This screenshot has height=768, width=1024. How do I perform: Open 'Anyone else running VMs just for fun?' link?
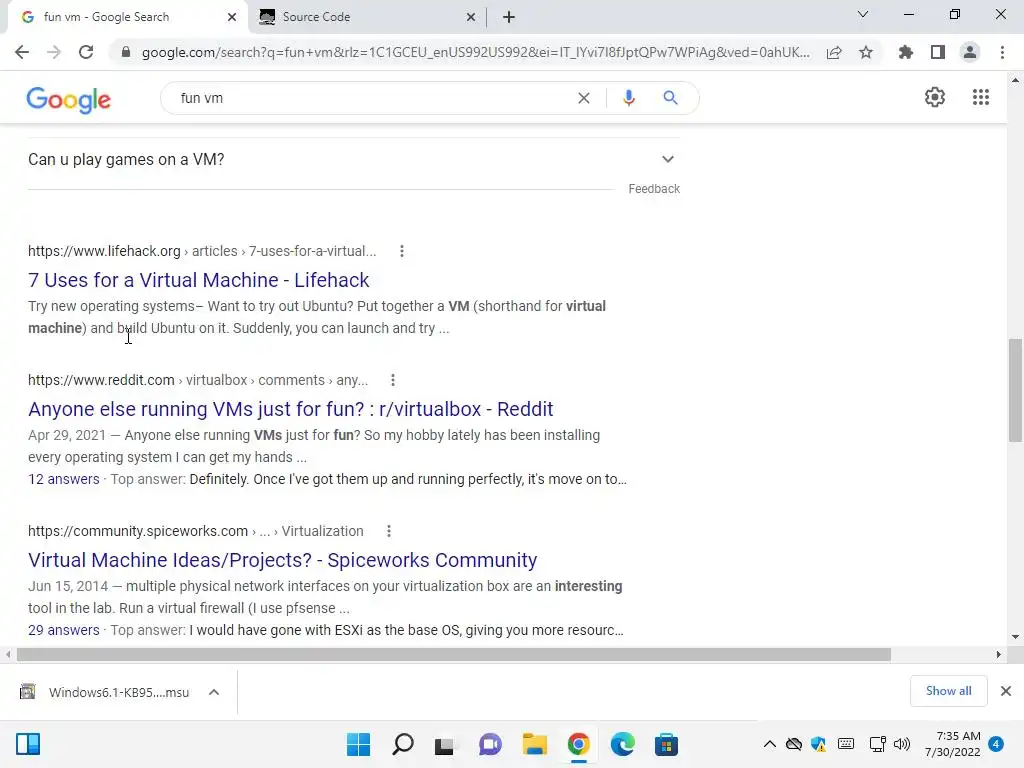tap(291, 409)
